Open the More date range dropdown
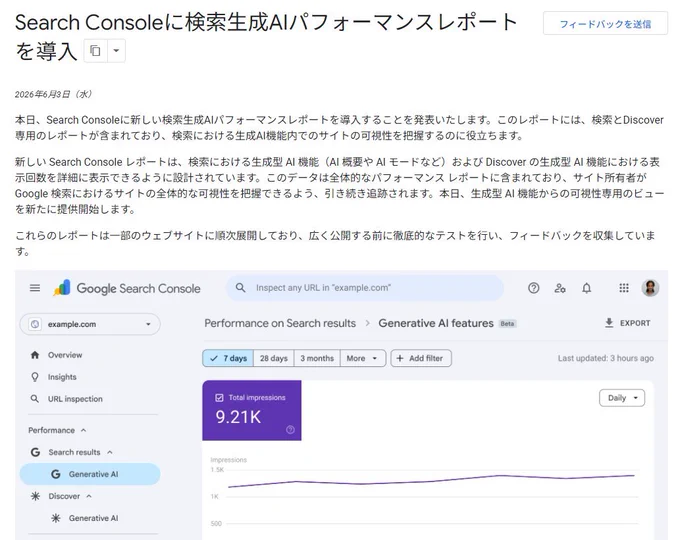Image resolution: width=680 pixels, height=540 pixels. point(363,358)
